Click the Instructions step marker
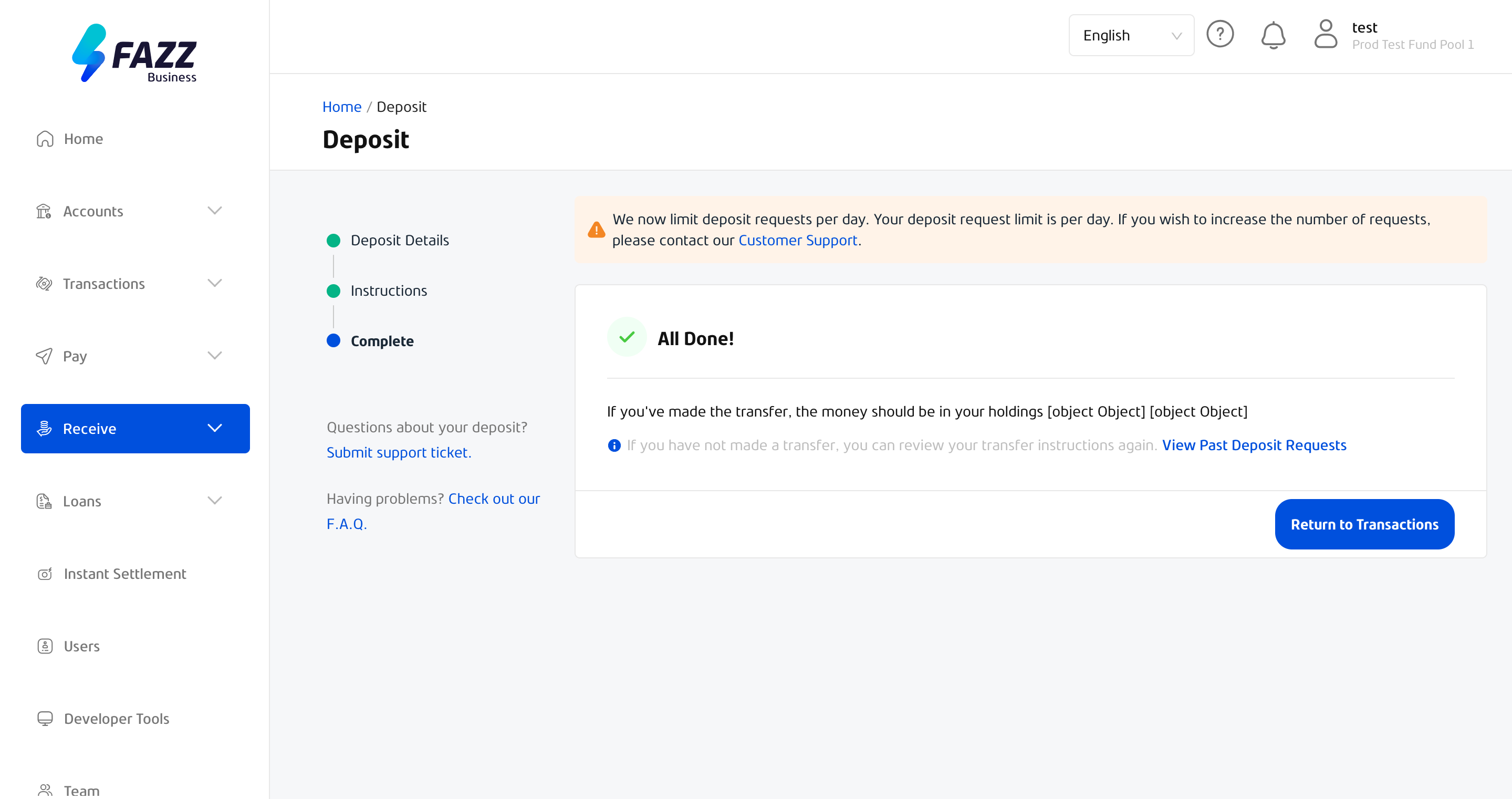1512x799 pixels. [333, 290]
